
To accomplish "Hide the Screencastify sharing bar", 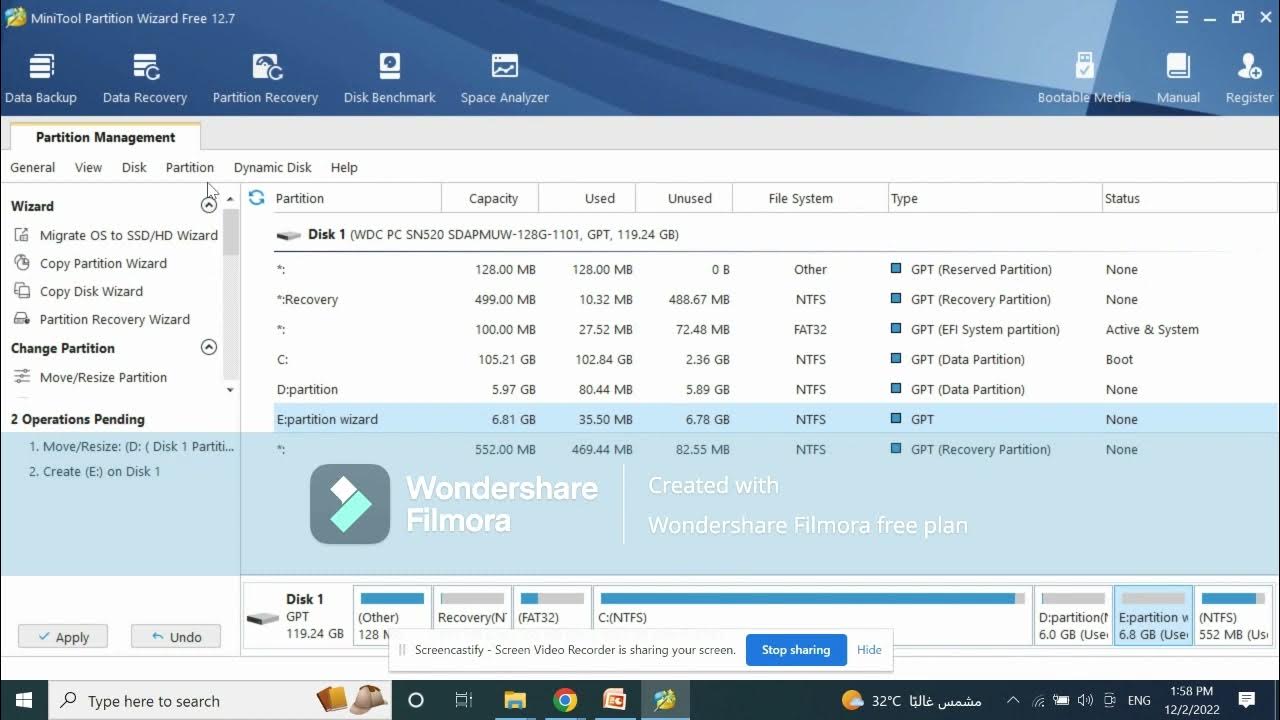I will click(869, 650).
